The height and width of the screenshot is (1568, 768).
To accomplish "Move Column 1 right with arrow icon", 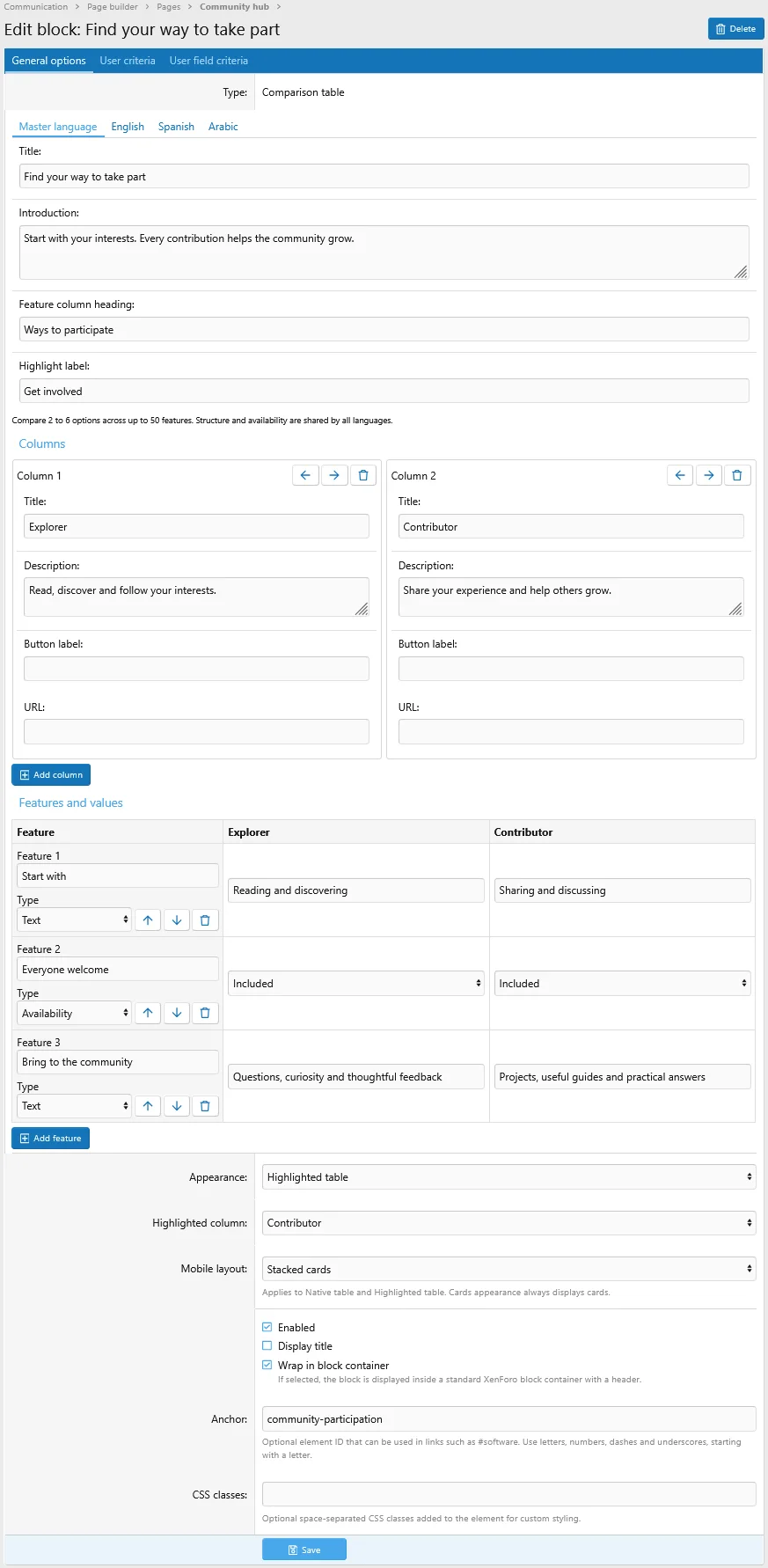I will [x=334, y=475].
